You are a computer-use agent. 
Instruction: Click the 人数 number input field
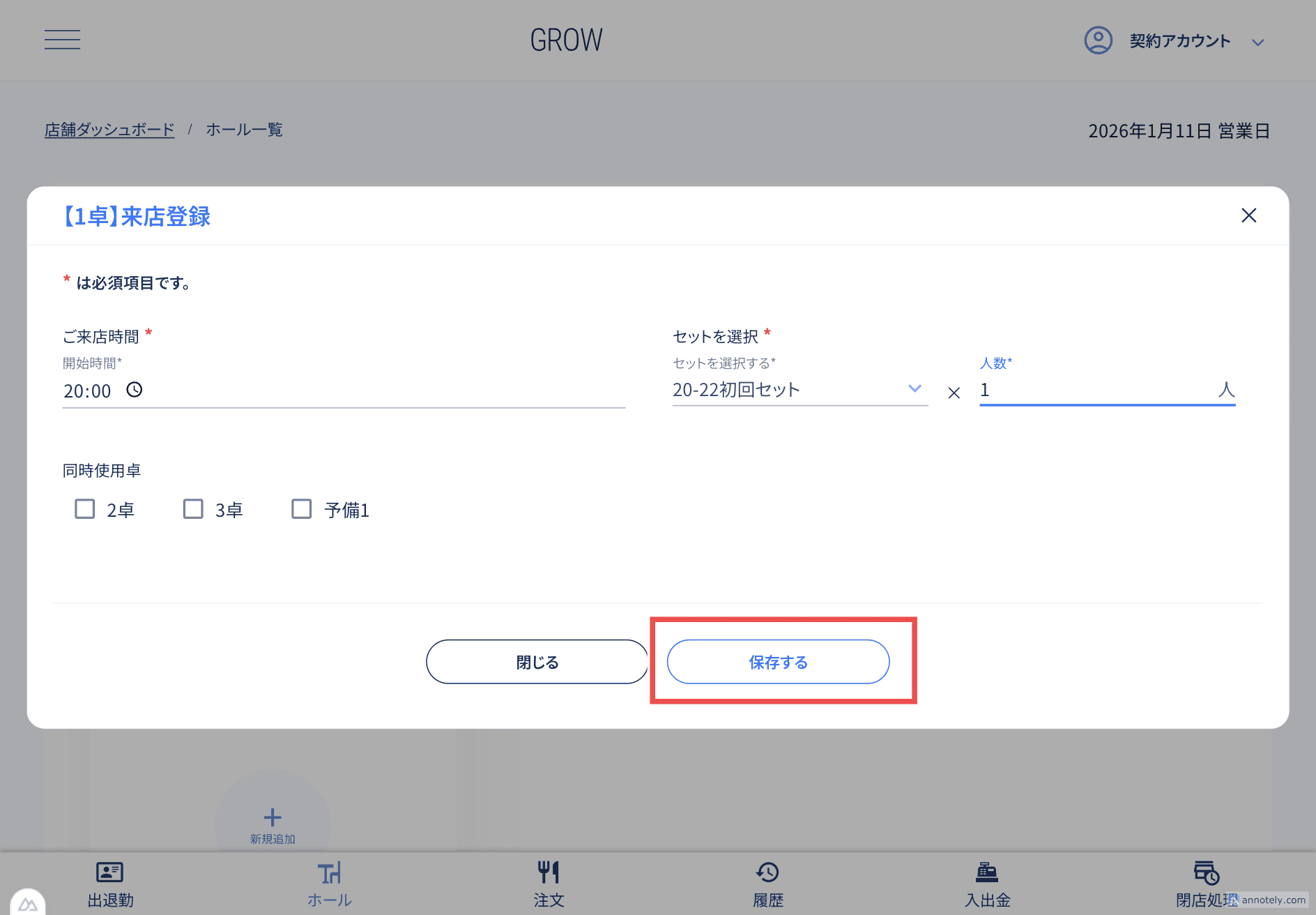1094,390
